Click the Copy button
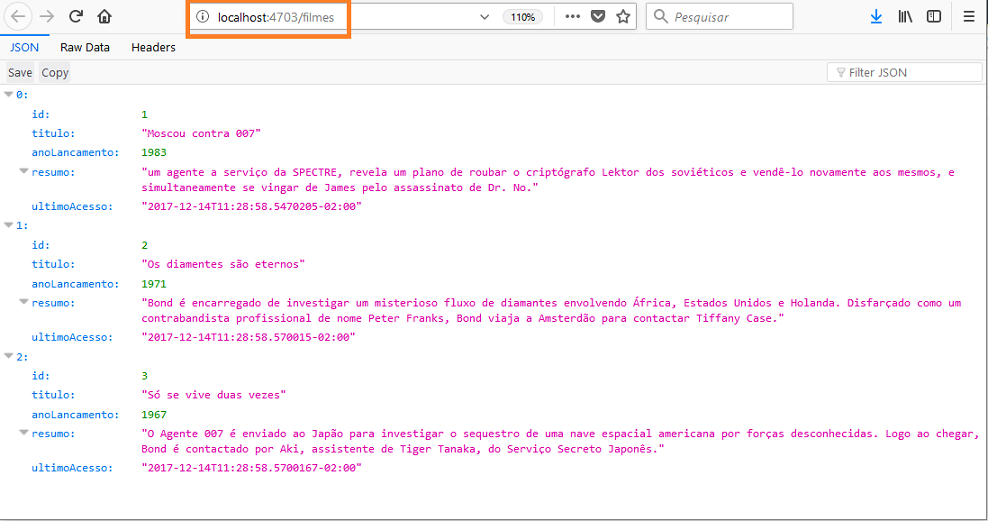988x521 pixels. pos(55,72)
